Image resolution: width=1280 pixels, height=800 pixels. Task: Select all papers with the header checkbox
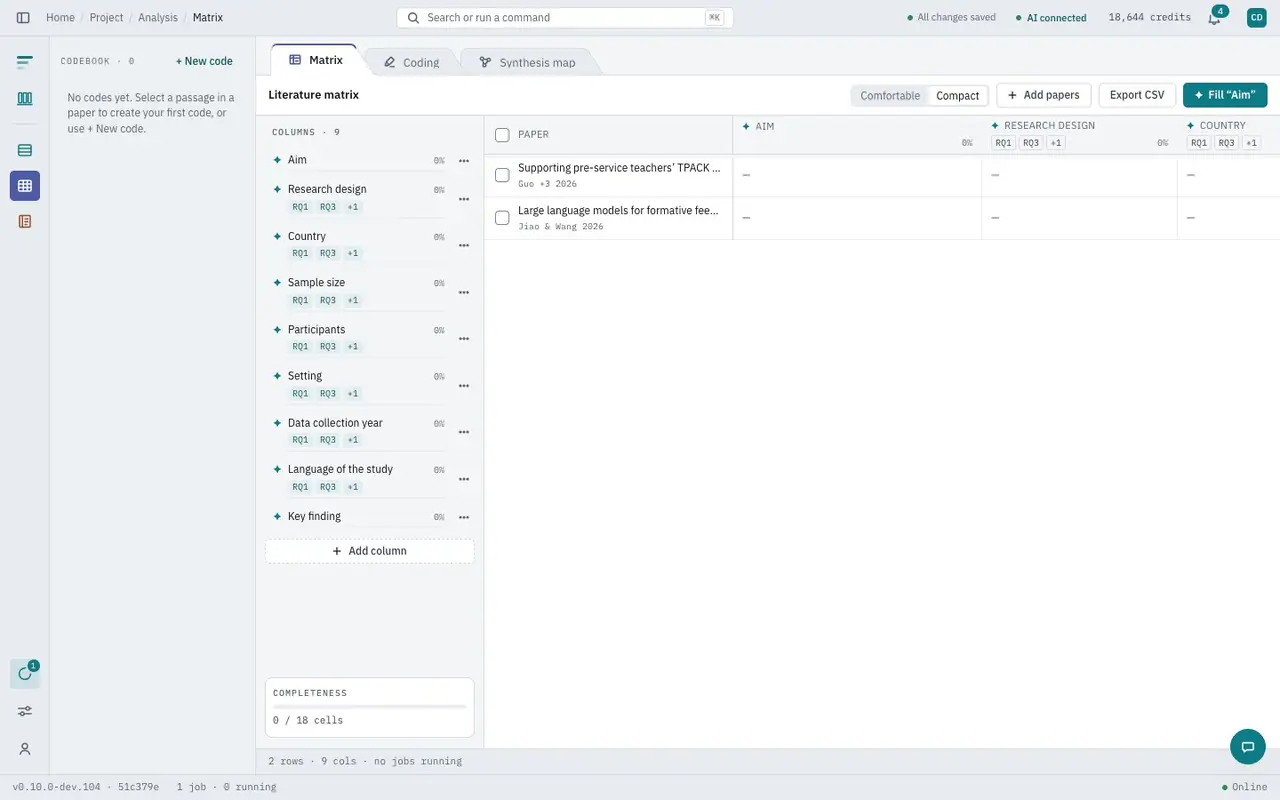pos(502,135)
